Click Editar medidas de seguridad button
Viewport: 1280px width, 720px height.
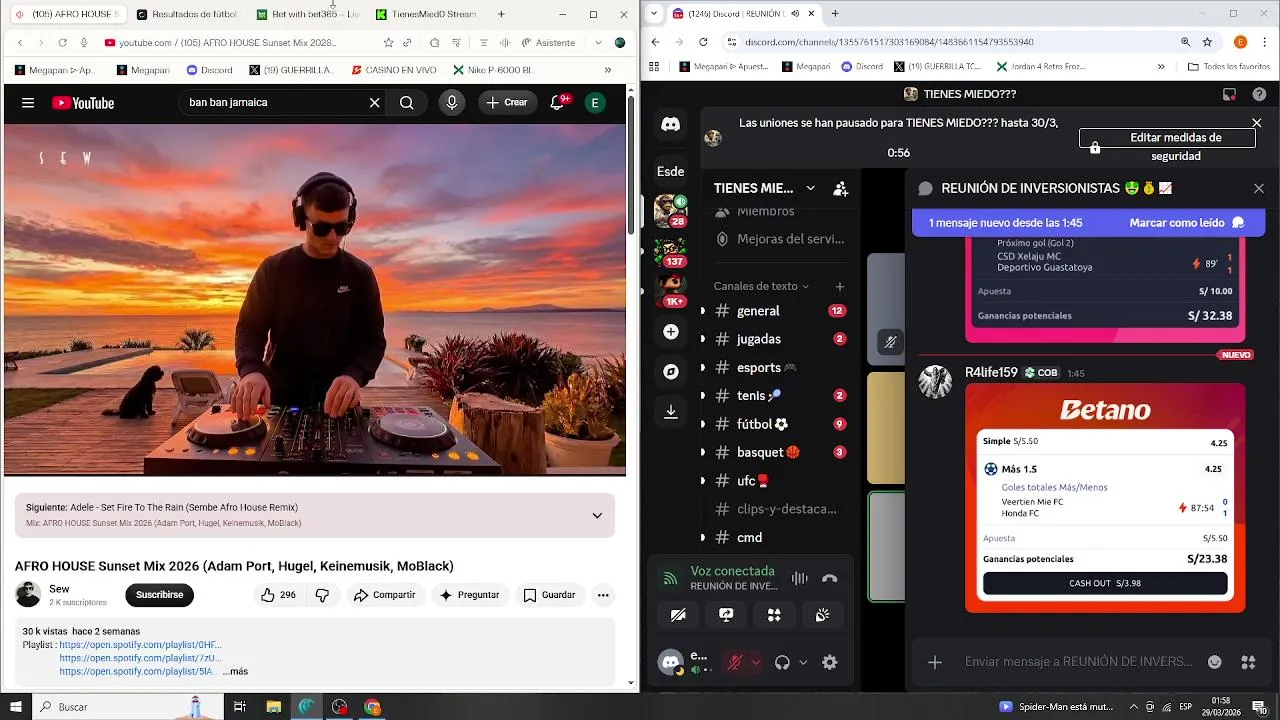[1167, 138]
